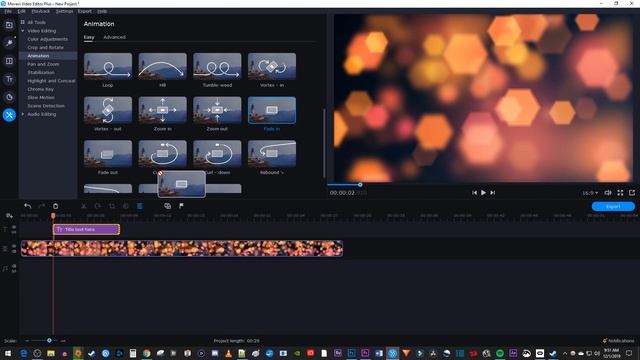
Task: Select the Animation tool entry
Action: coord(38,56)
